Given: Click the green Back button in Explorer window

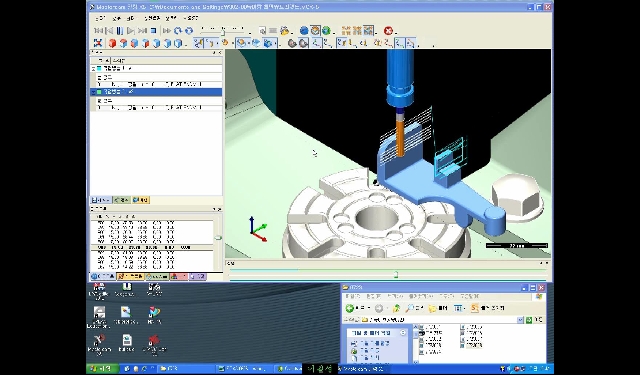Looking at the screenshot, I should point(350,308).
